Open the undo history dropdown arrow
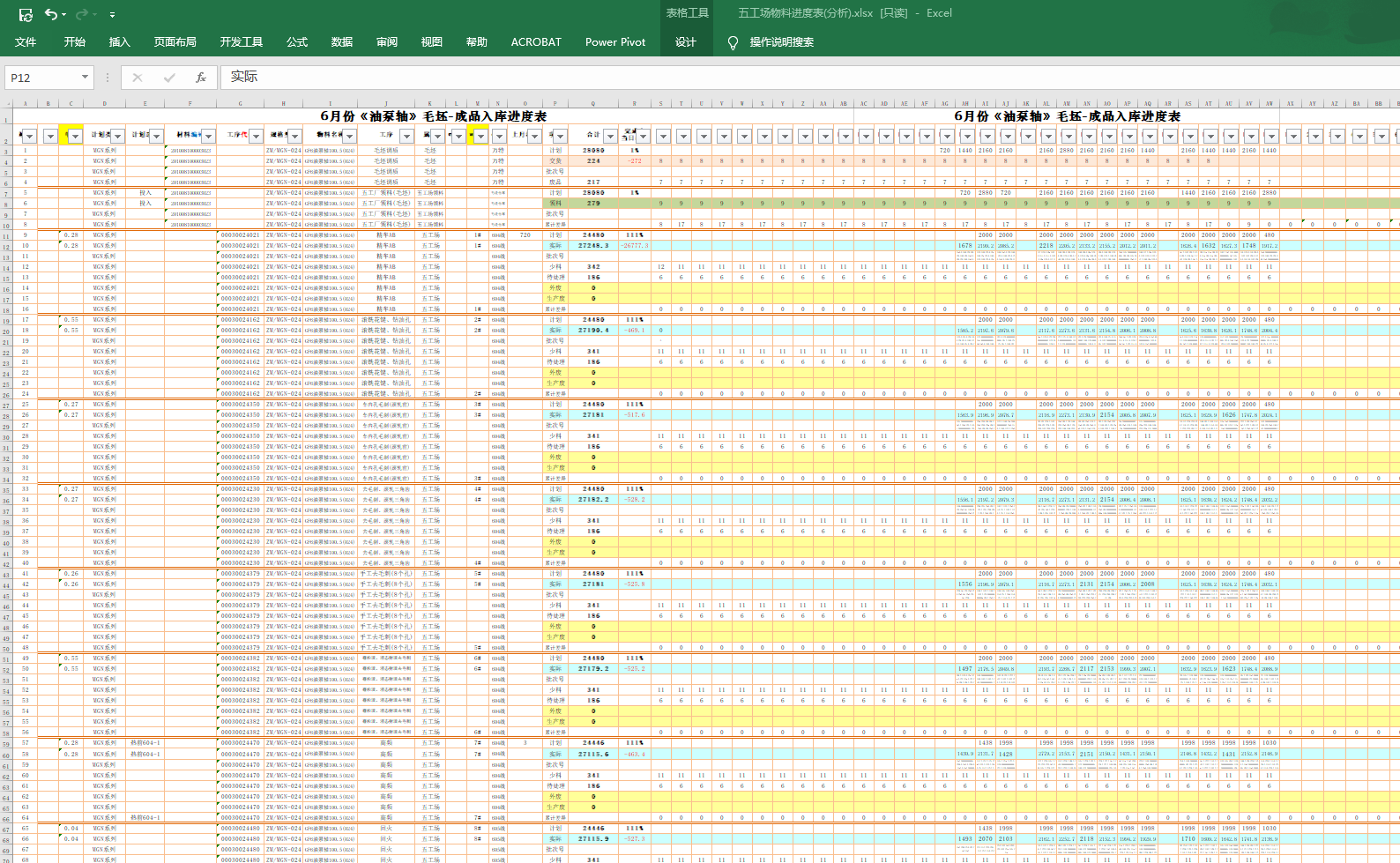Screen dimensions: 1400x863 click(x=64, y=15)
